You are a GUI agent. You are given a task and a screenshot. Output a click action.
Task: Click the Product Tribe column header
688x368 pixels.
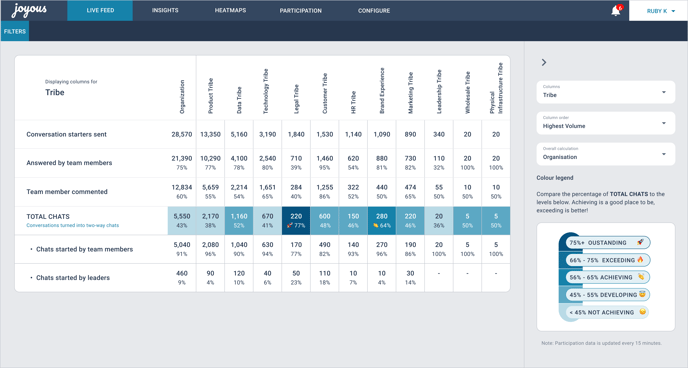pos(211,96)
